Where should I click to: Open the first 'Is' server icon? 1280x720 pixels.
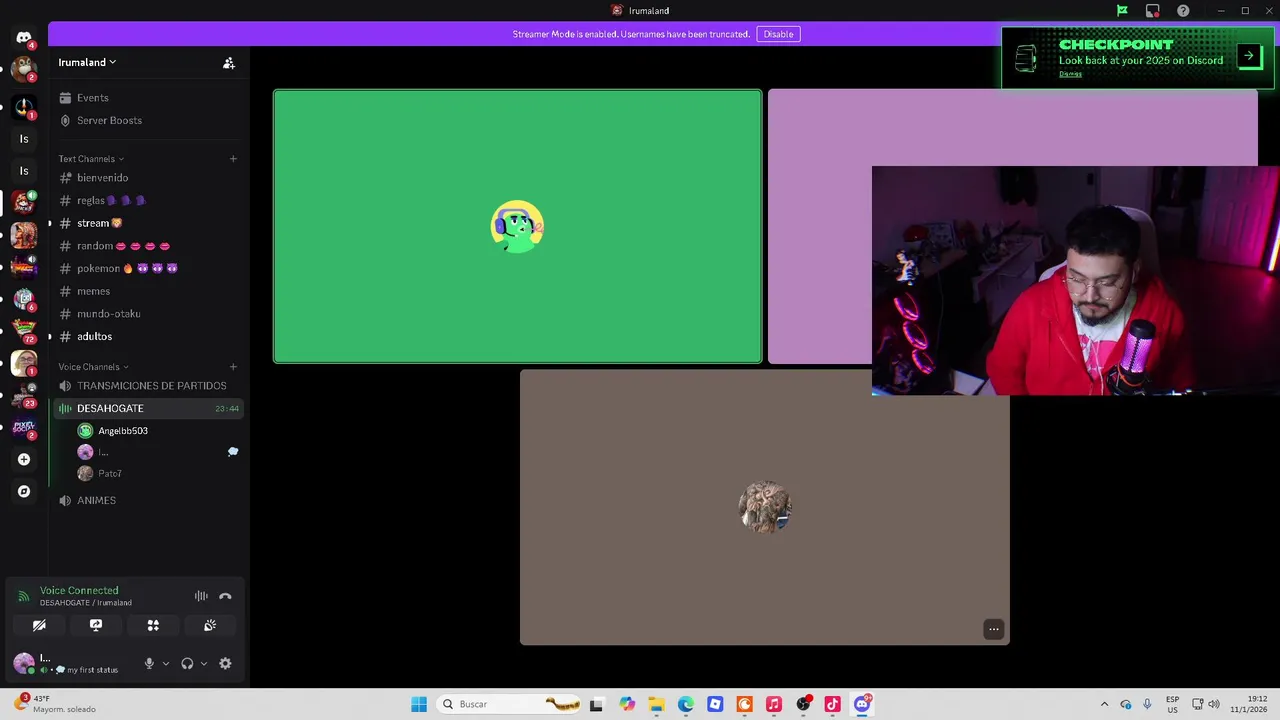coord(24,139)
